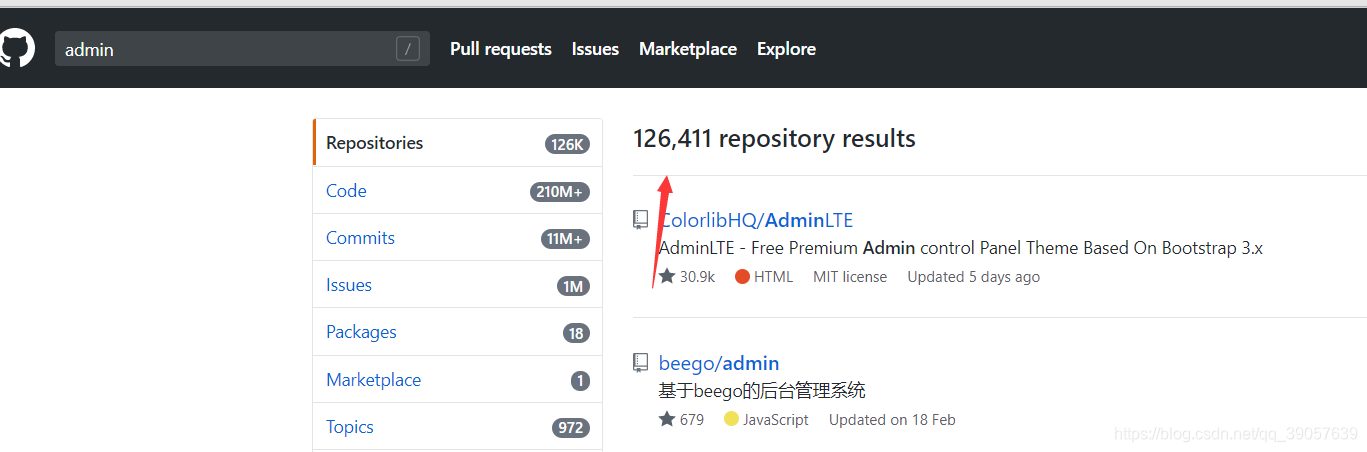Click the star icon showing 679
The image size is (1367, 452).
[667, 419]
